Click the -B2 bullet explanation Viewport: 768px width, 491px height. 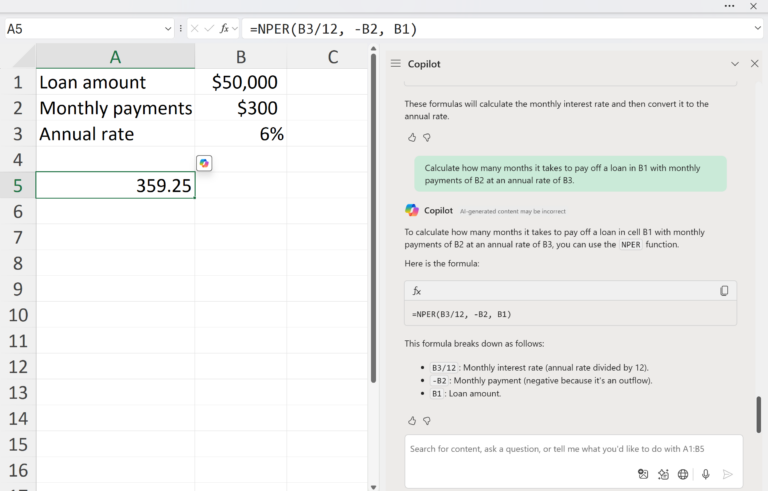[541, 381]
